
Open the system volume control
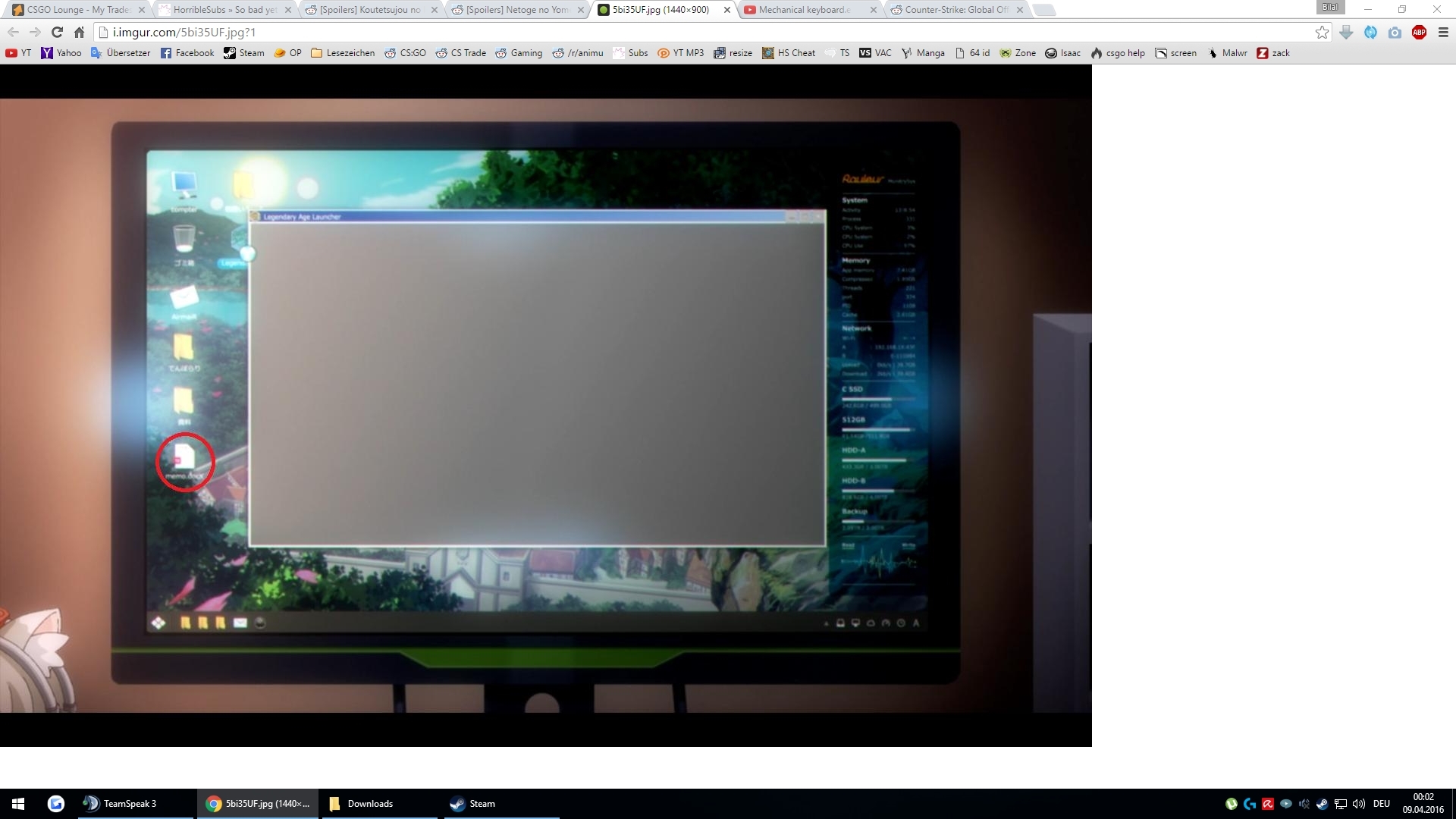pyautogui.click(x=1359, y=804)
